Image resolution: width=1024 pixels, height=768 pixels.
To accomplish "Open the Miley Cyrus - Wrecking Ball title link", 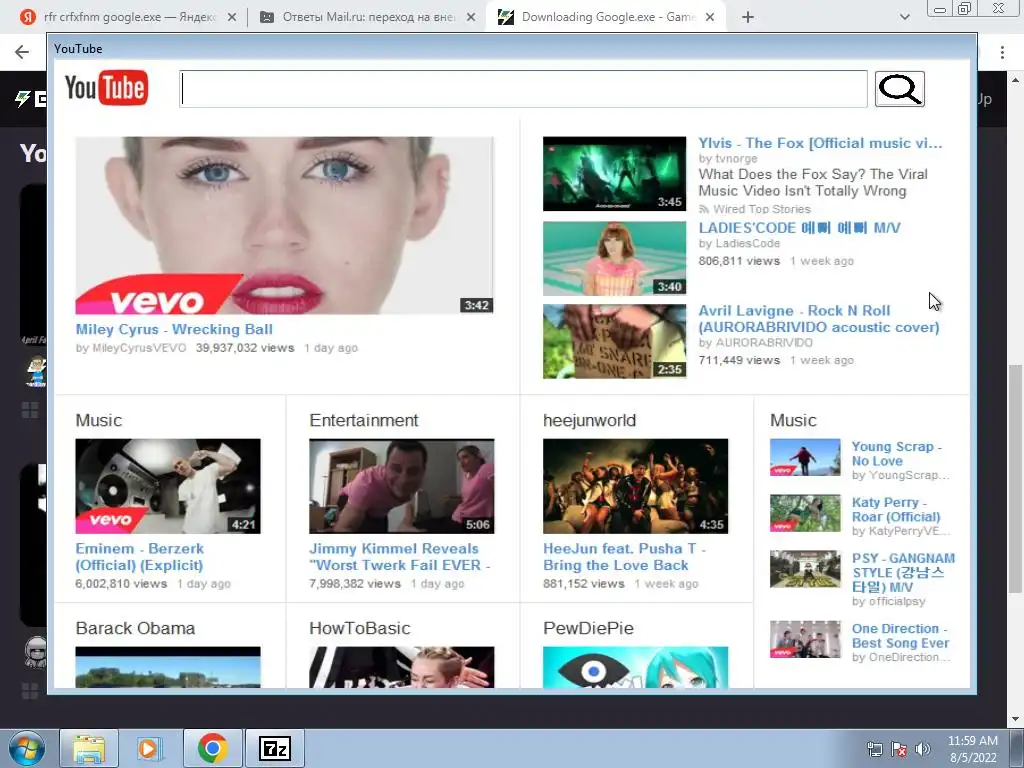I will (174, 330).
